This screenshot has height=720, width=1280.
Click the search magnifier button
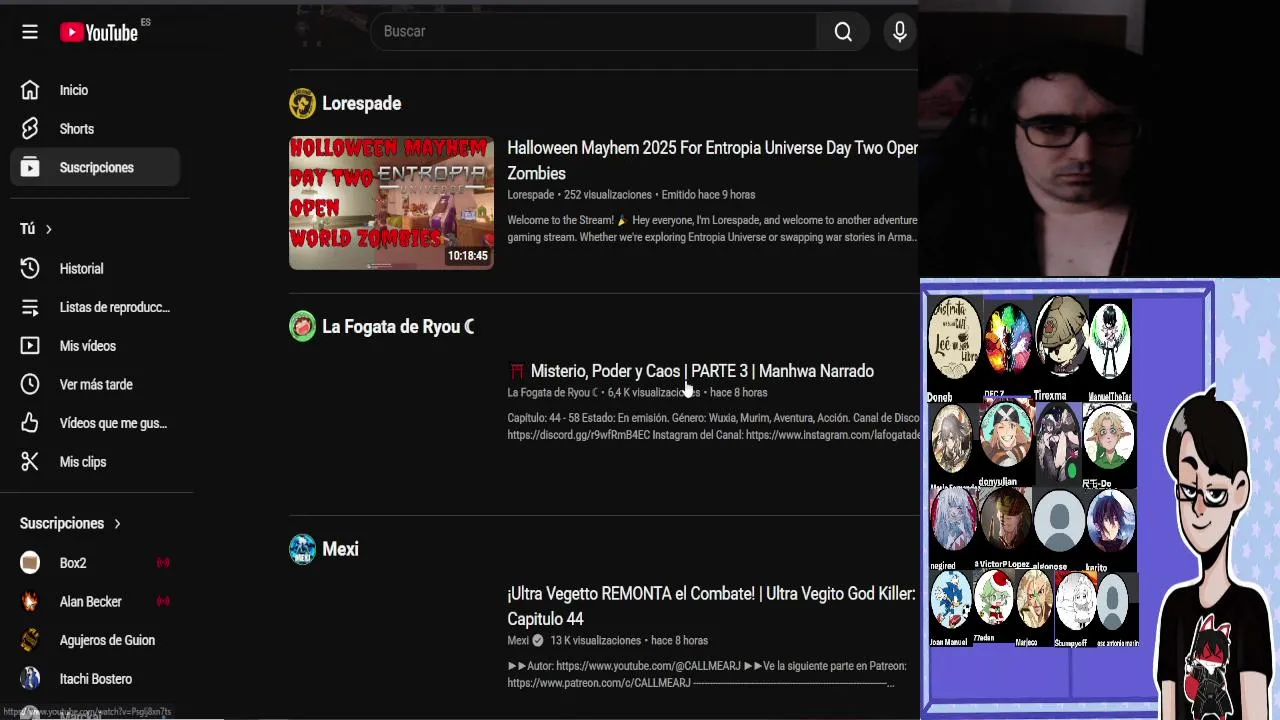843,32
